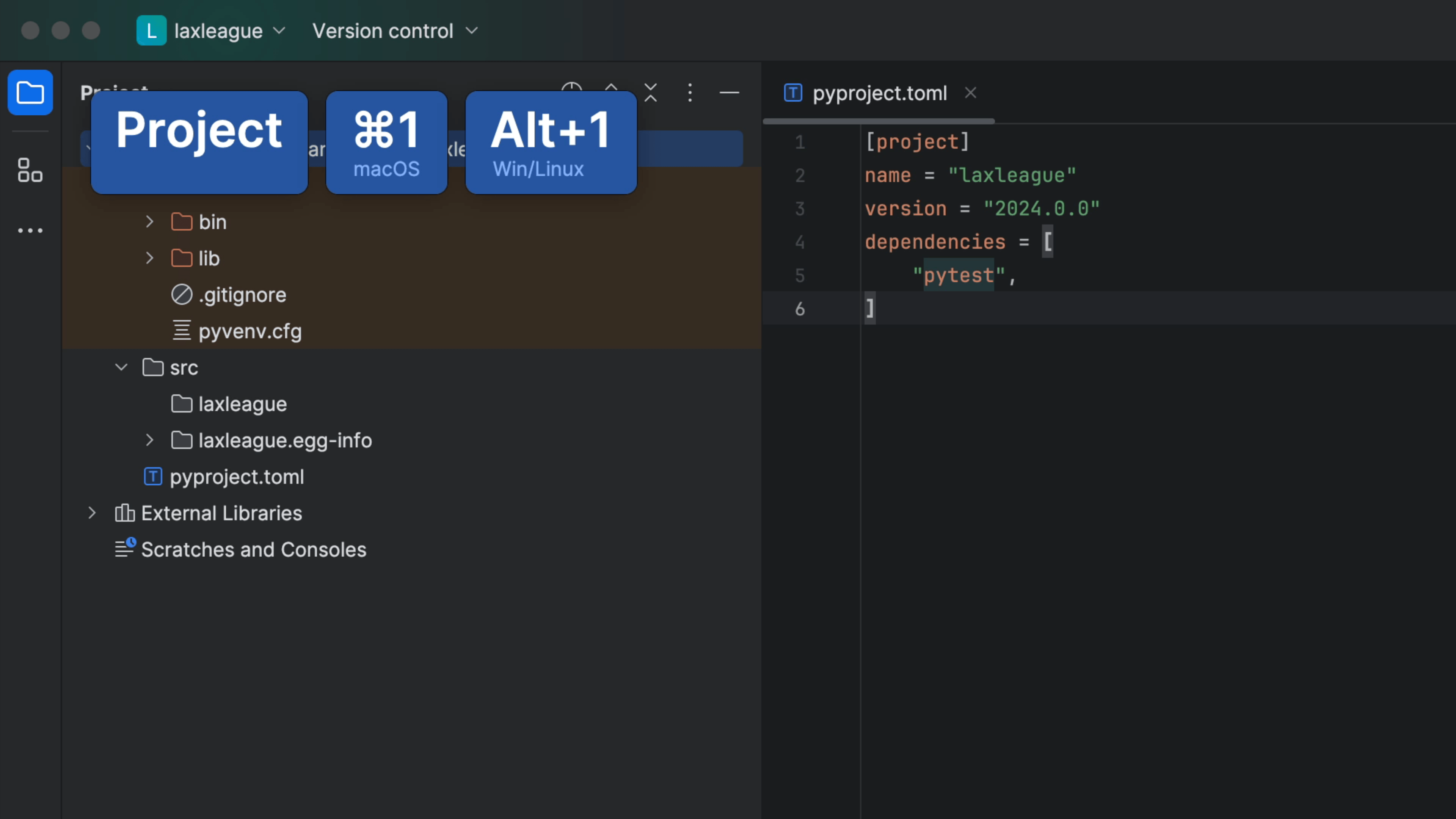Open Project panel options kebab menu
Image resolution: width=1456 pixels, height=819 pixels.
(690, 92)
